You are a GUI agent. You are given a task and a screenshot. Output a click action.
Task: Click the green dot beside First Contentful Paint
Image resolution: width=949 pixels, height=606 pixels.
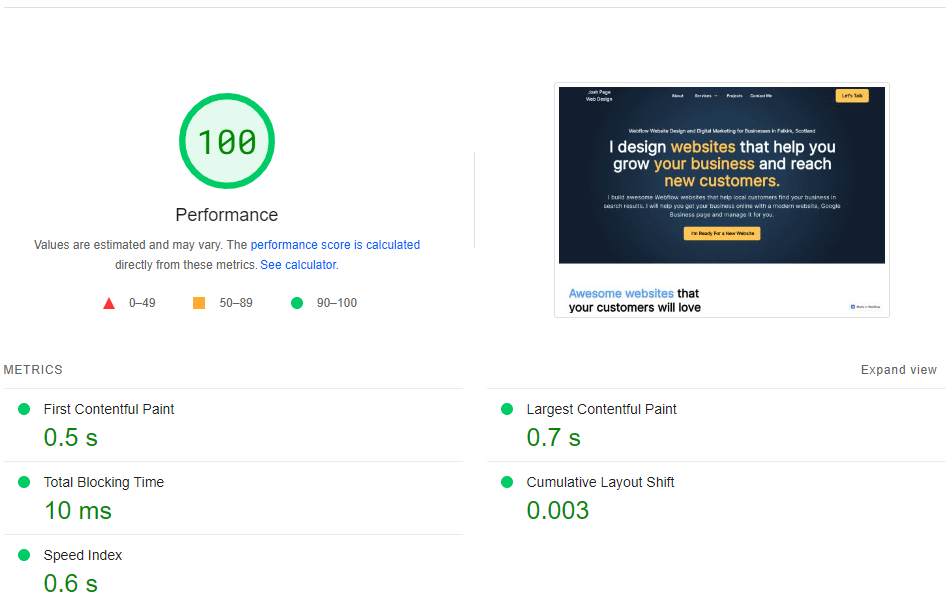[x=24, y=409]
